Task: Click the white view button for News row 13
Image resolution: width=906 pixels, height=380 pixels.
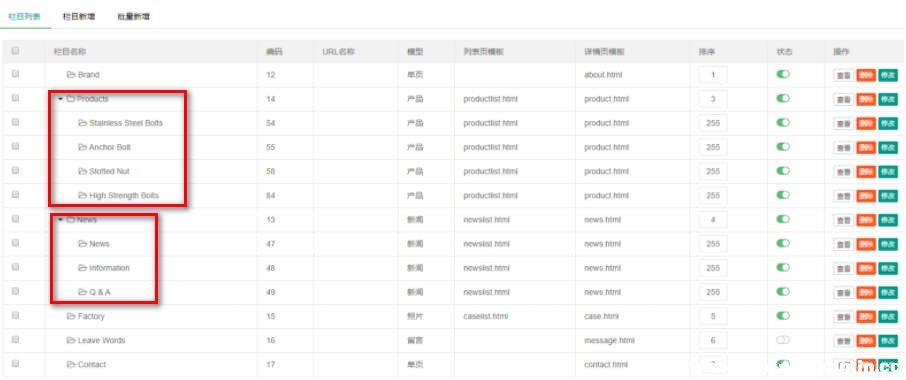Action: pyautogui.click(x=844, y=220)
